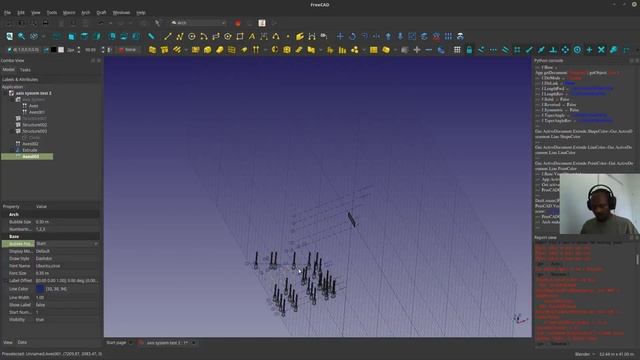Toggle snap to parallel icon

coord(505,49)
